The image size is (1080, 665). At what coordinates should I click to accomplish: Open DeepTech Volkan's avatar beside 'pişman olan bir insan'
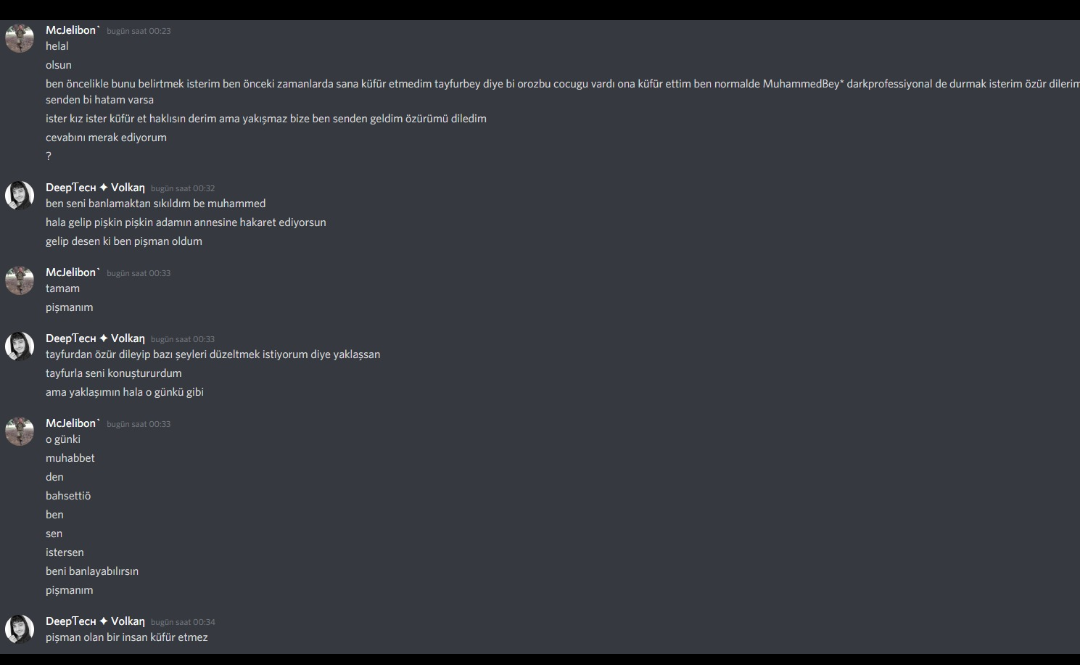[x=19, y=628]
